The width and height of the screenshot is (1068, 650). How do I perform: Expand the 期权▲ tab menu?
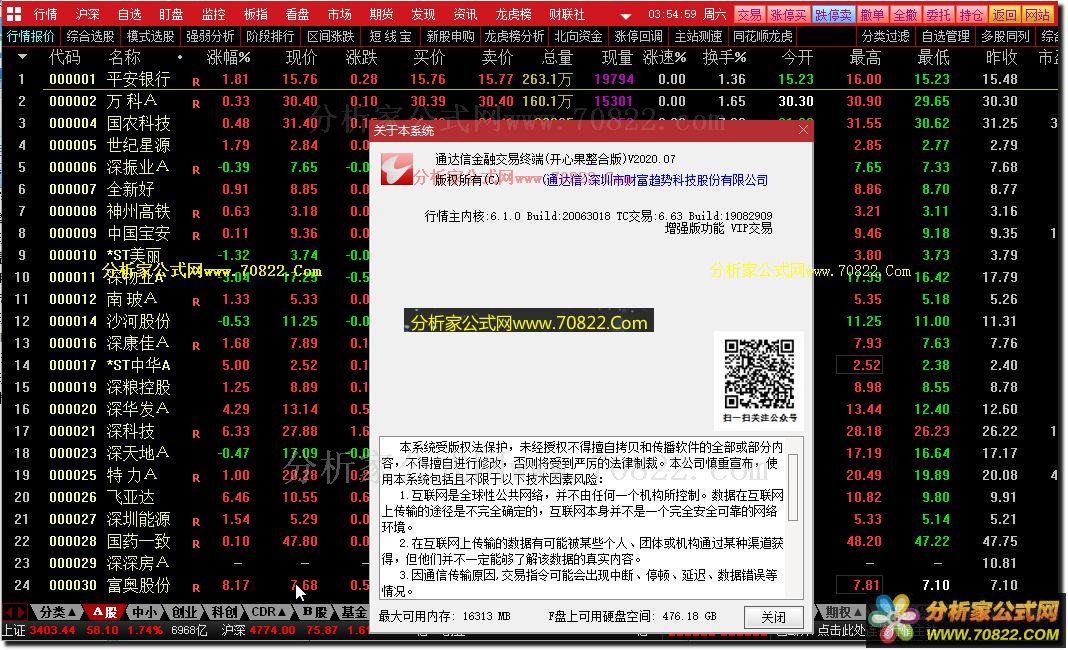[844, 612]
